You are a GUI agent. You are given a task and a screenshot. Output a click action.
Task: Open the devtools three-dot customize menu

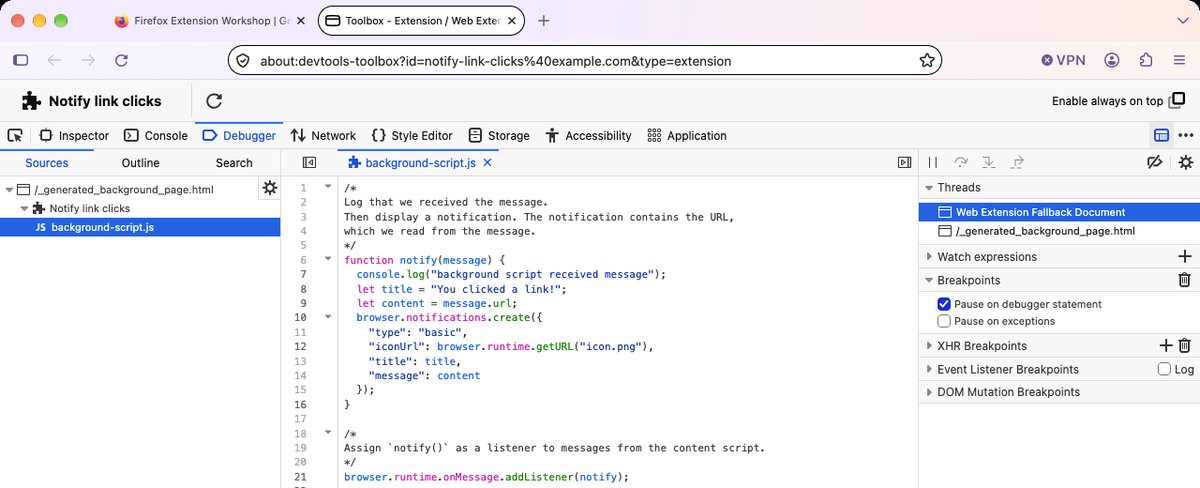point(1186,135)
